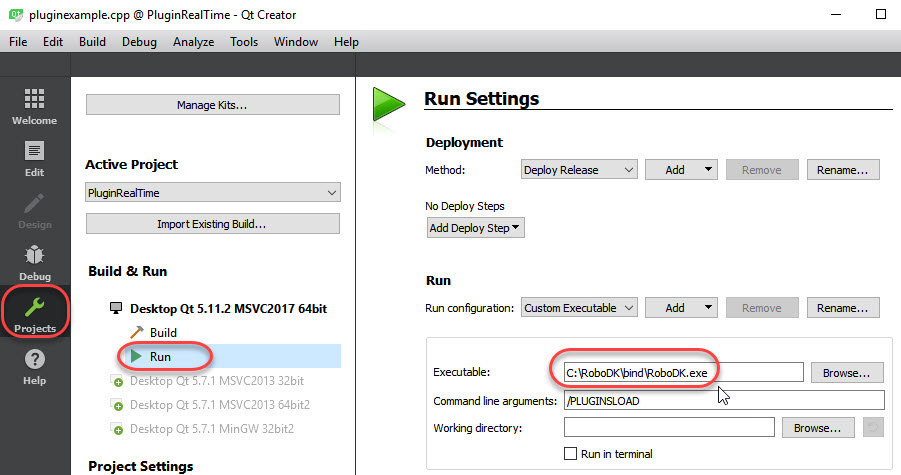The height and width of the screenshot is (475, 901).
Task: Select Desktop Qt 5.7.1 MinGW 32bit2 kit label
Action: 211,429
